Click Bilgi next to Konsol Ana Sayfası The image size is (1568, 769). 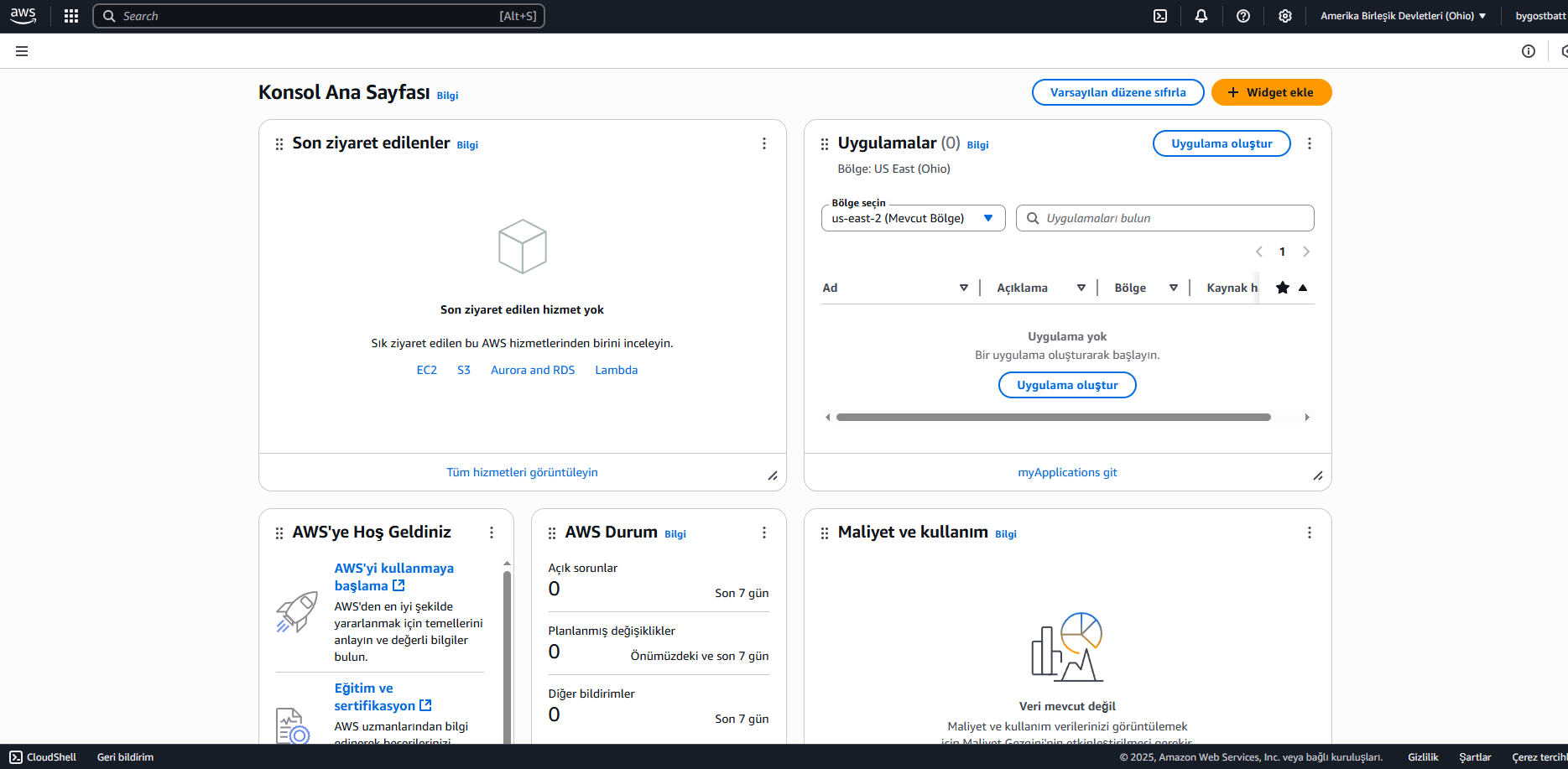(448, 96)
